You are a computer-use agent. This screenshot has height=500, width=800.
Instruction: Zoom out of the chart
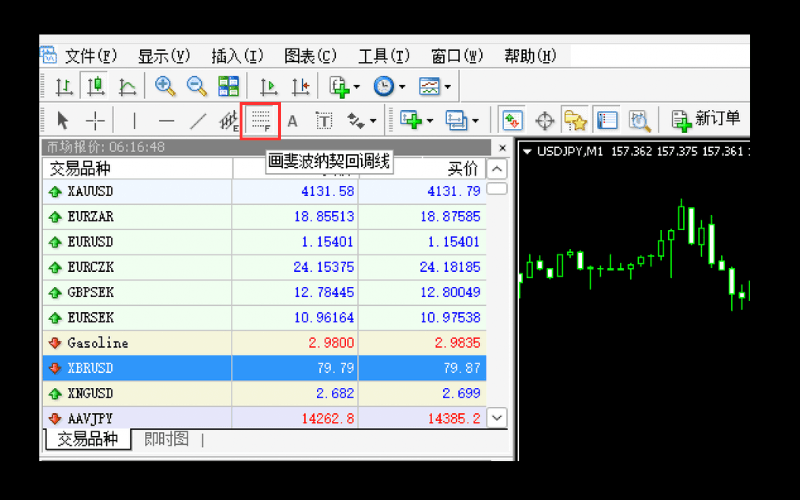[196, 86]
